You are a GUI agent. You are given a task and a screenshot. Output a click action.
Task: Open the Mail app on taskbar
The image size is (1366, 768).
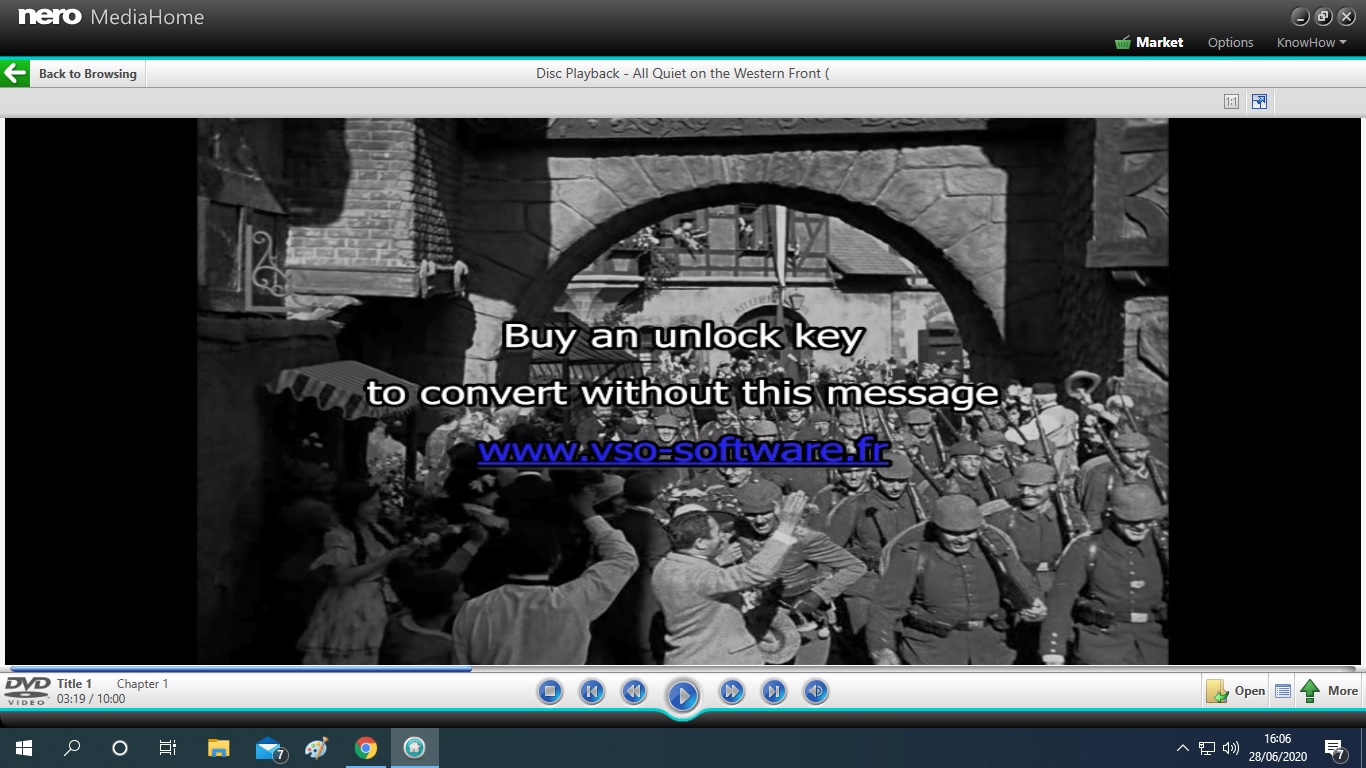point(268,747)
